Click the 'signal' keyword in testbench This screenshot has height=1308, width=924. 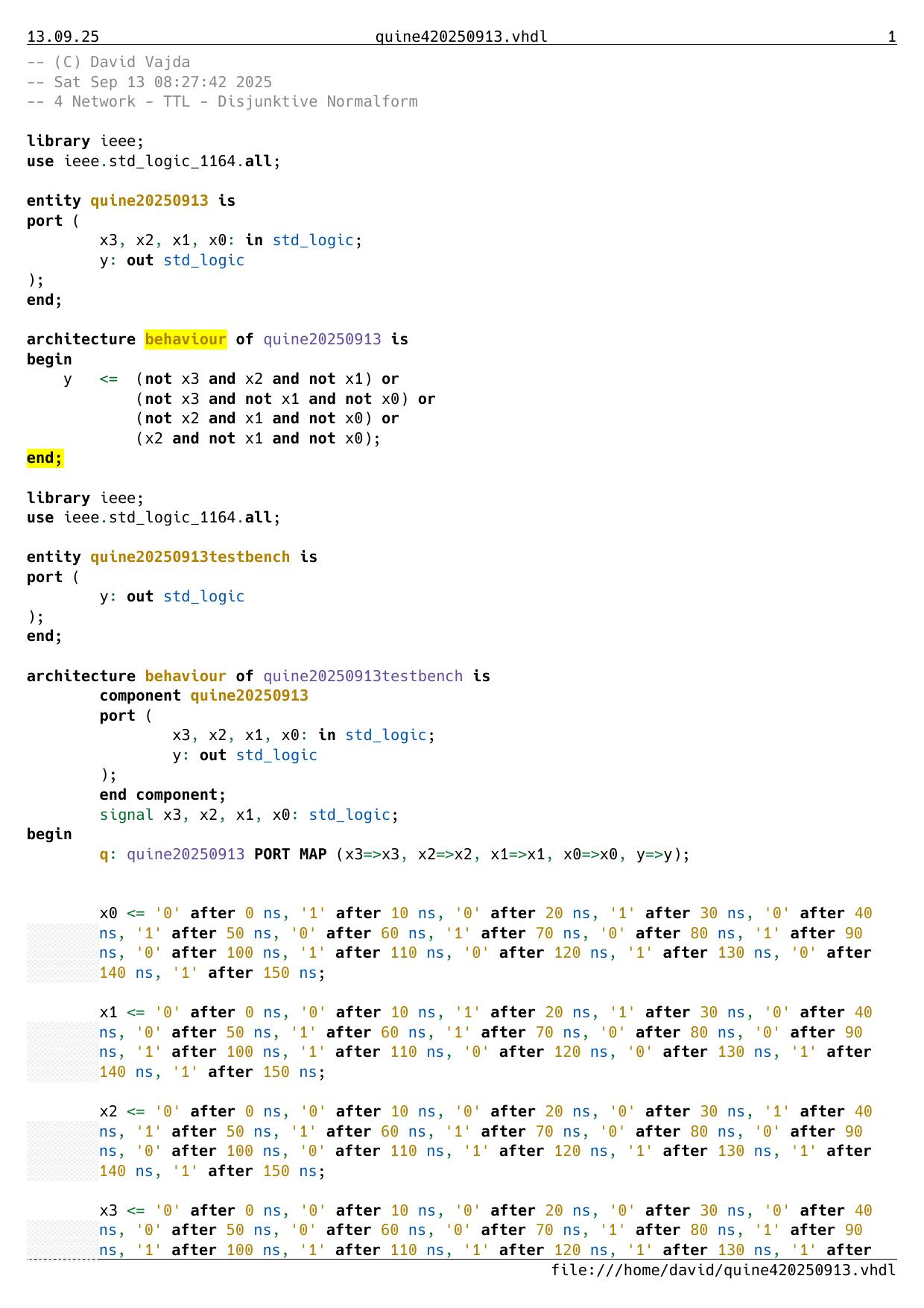[127, 815]
